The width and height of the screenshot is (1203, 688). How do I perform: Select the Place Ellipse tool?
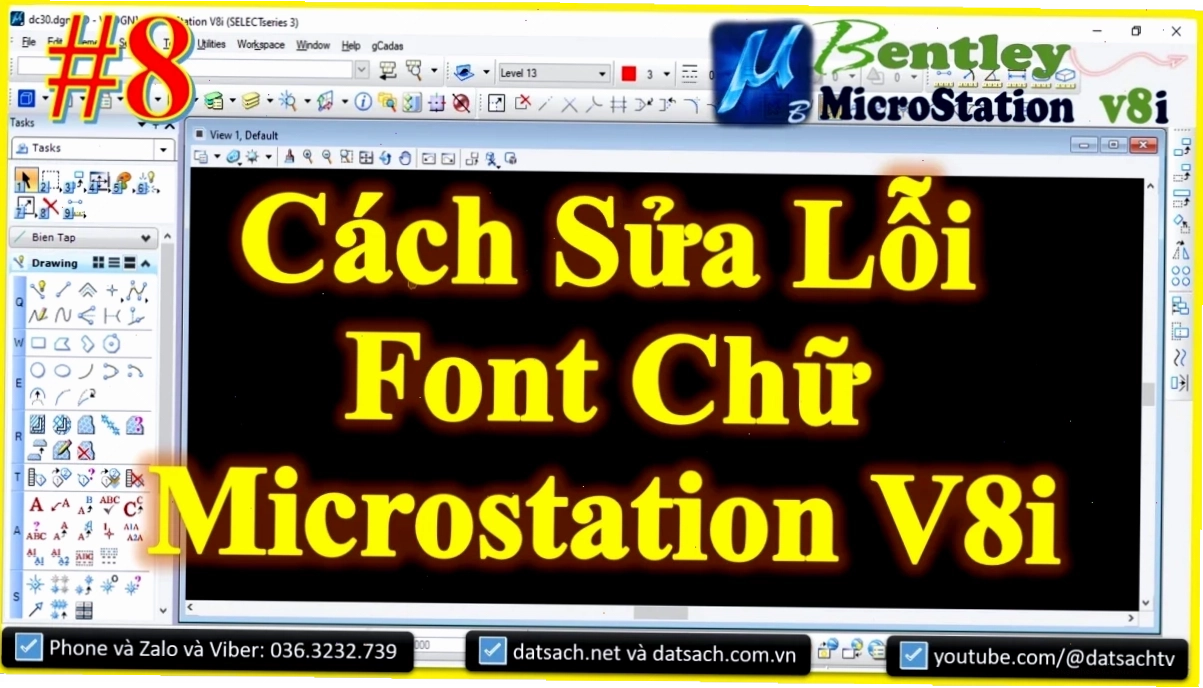[63, 370]
